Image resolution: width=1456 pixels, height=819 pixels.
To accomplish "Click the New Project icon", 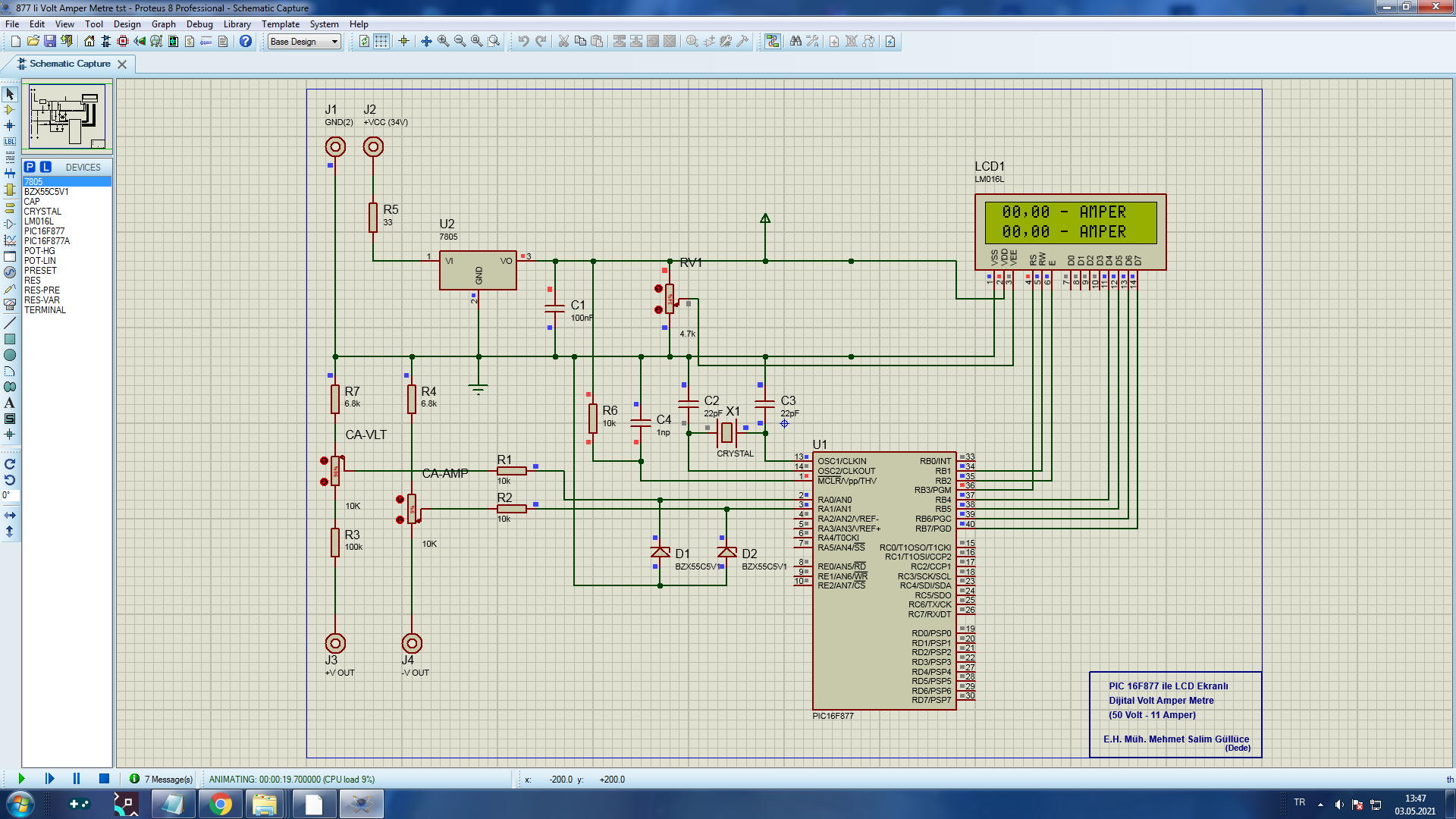I will point(16,42).
